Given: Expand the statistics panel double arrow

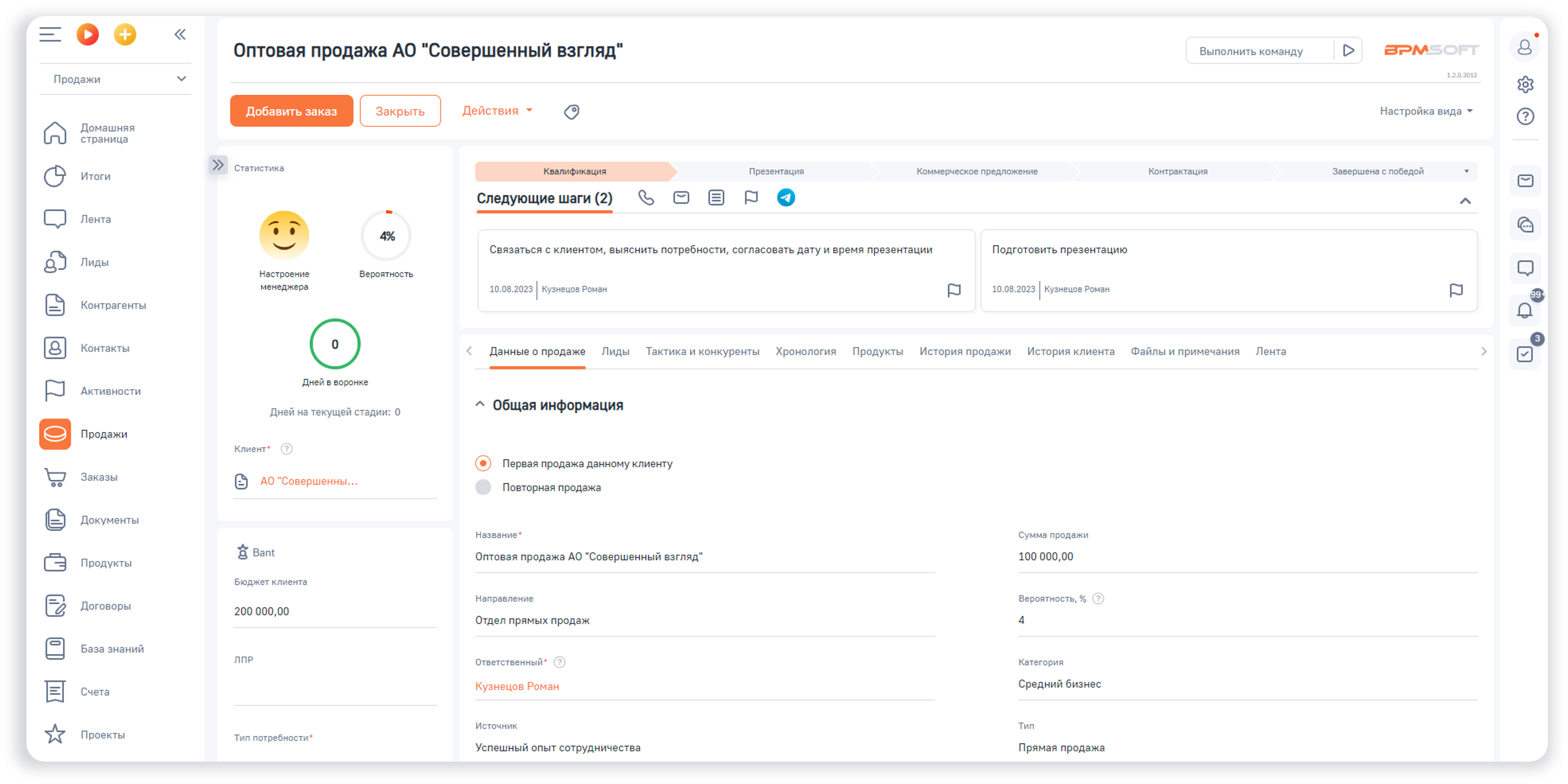Looking at the screenshot, I should (x=218, y=165).
